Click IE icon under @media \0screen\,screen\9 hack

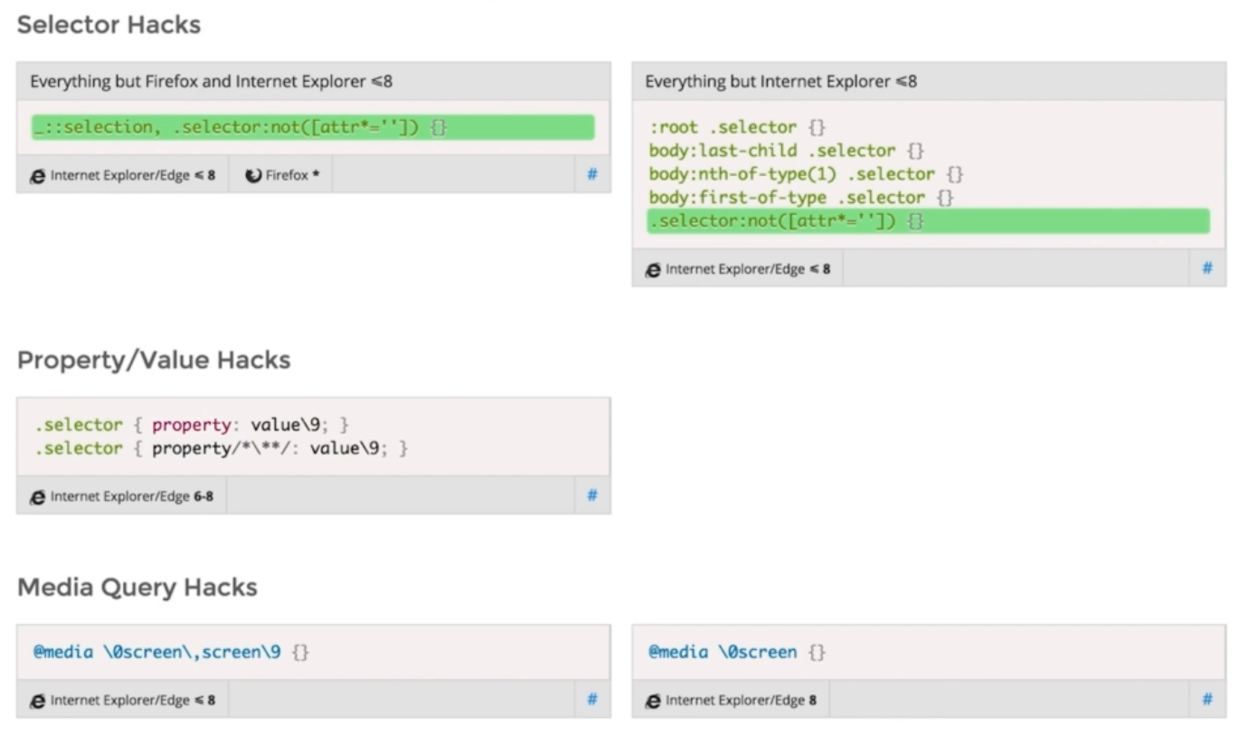pos(38,700)
